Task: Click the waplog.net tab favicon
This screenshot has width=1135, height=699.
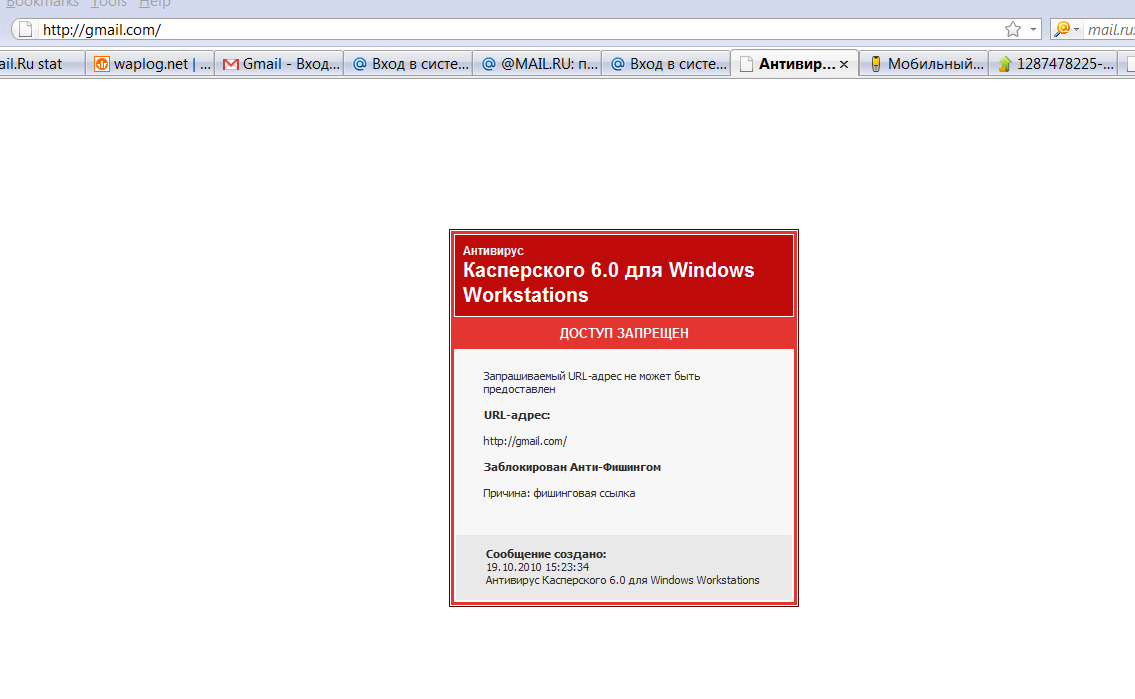Action: pyautogui.click(x=102, y=64)
